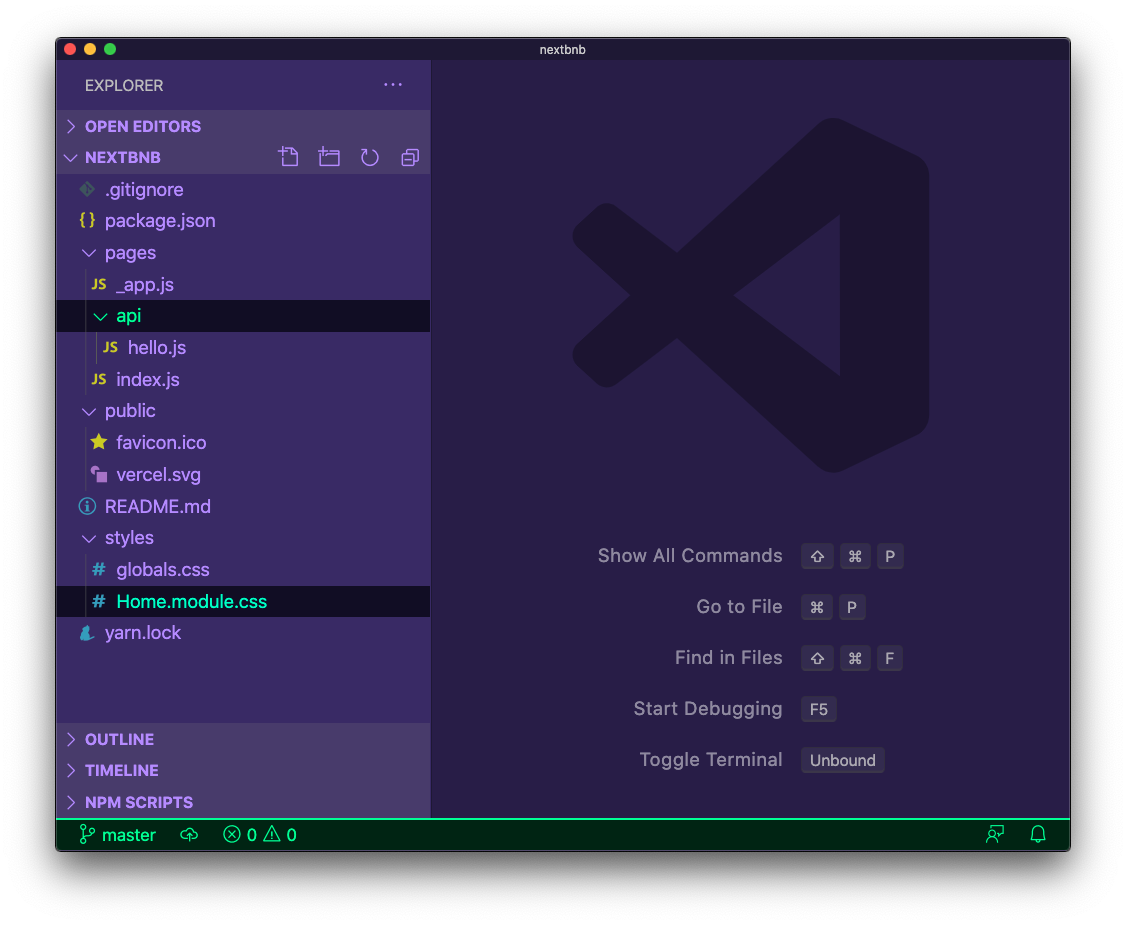The height and width of the screenshot is (925, 1126).
Task: Click the New Folder icon in explorer header
Action: coord(329,157)
